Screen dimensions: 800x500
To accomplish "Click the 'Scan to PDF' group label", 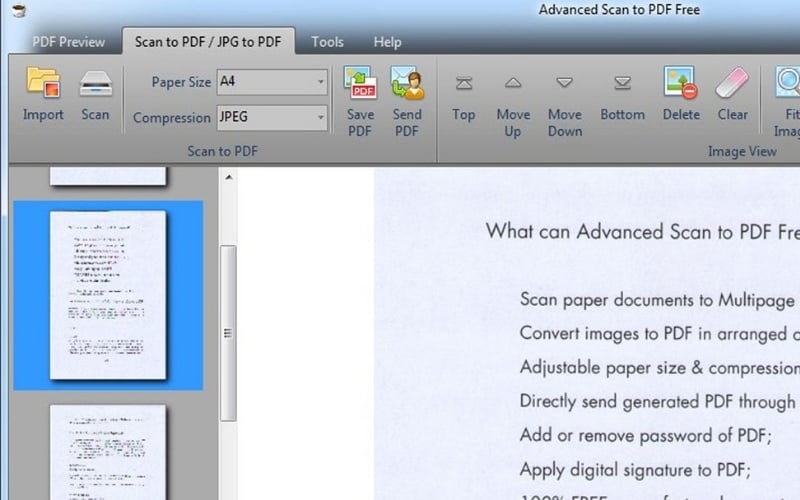I will [x=222, y=151].
